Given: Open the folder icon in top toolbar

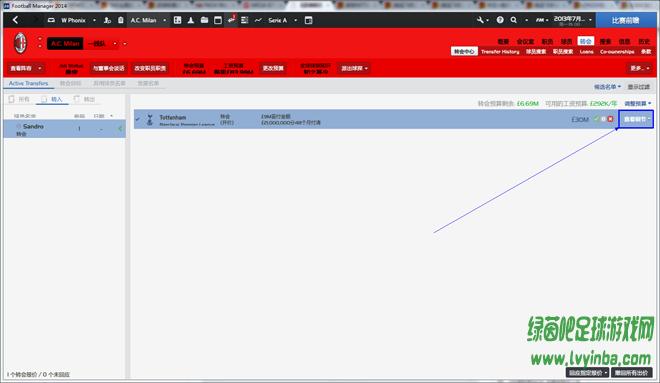Looking at the screenshot, I should coord(204,20).
